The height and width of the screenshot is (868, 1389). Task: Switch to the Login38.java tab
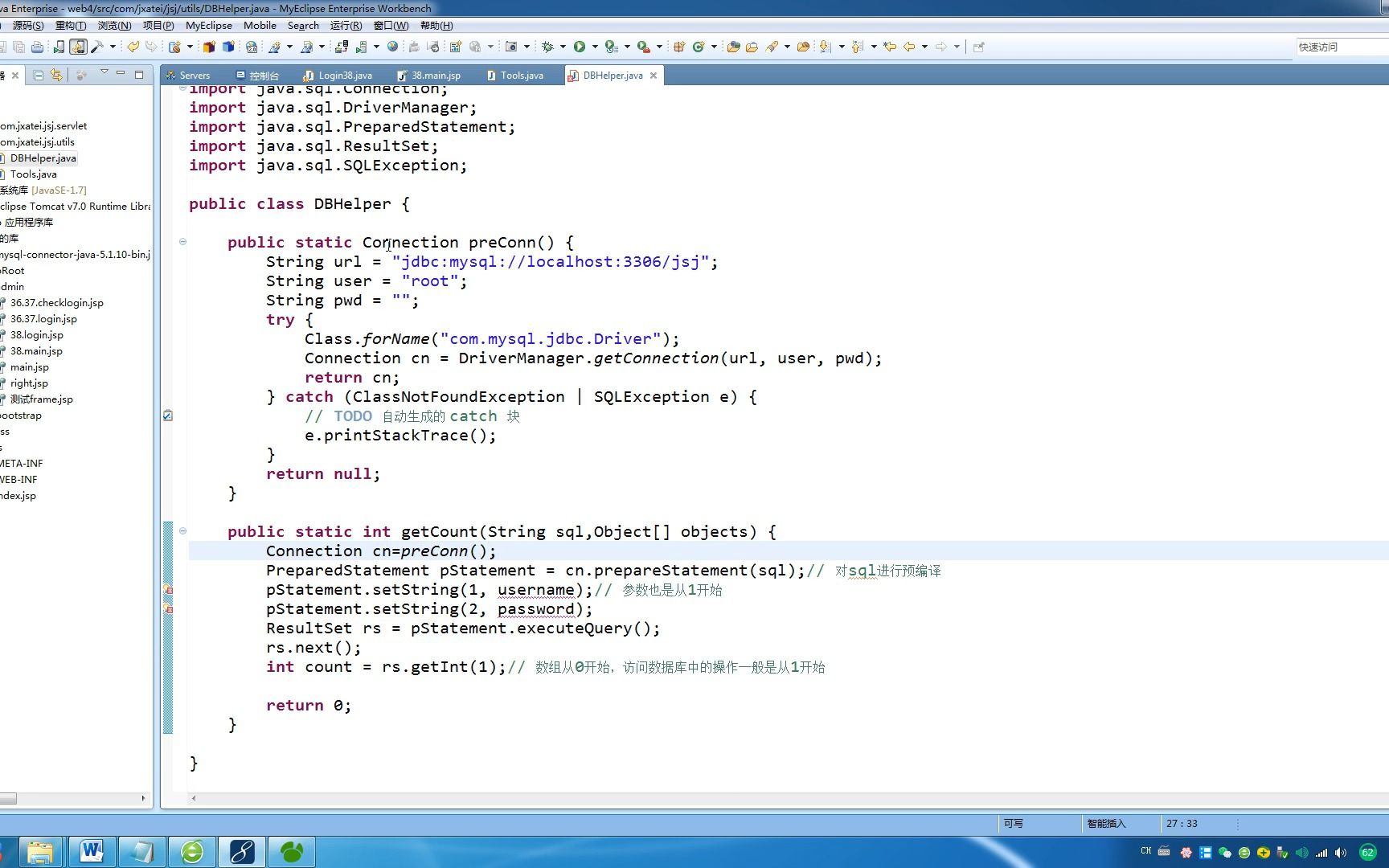pyautogui.click(x=338, y=76)
